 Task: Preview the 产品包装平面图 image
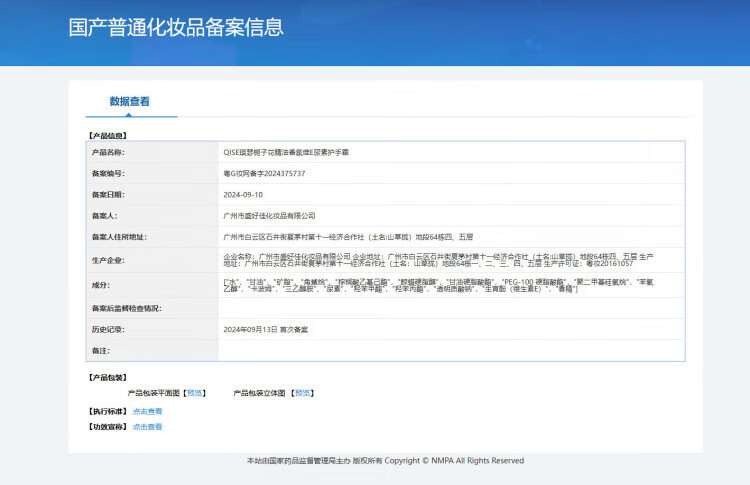coord(194,393)
